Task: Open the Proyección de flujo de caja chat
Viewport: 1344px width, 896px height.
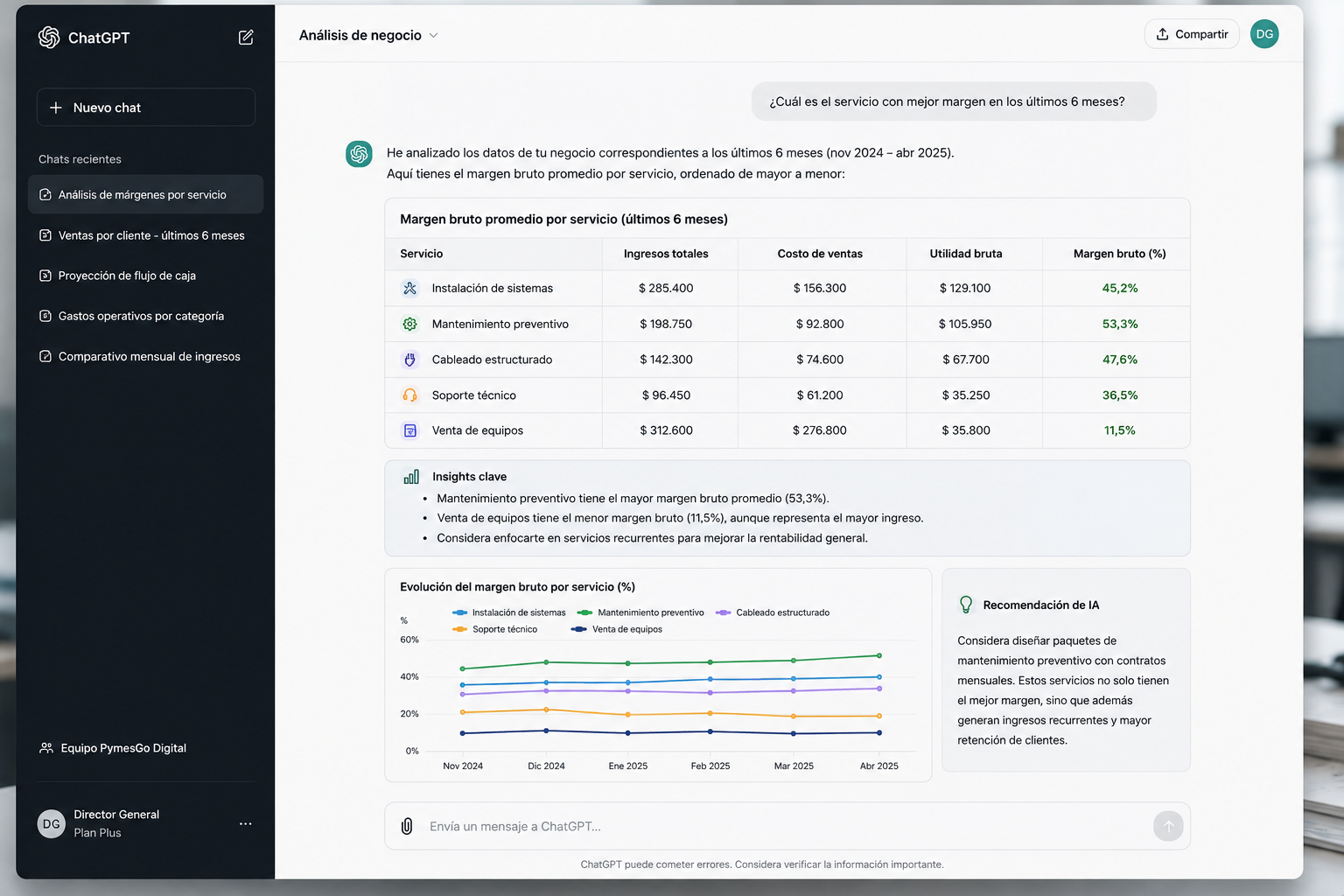Action: pyautogui.click(x=145, y=276)
